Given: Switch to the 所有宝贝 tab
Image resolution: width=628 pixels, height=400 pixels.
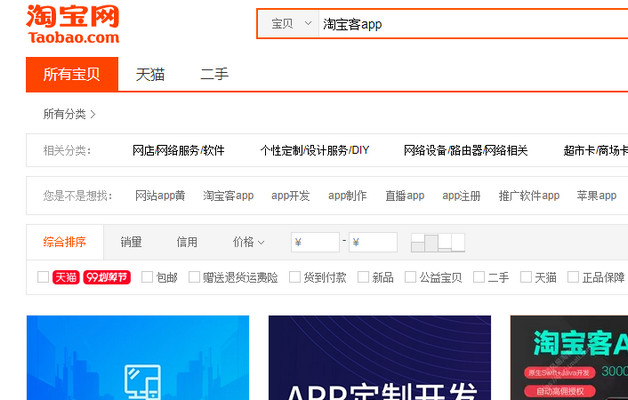Looking at the screenshot, I should [72, 74].
